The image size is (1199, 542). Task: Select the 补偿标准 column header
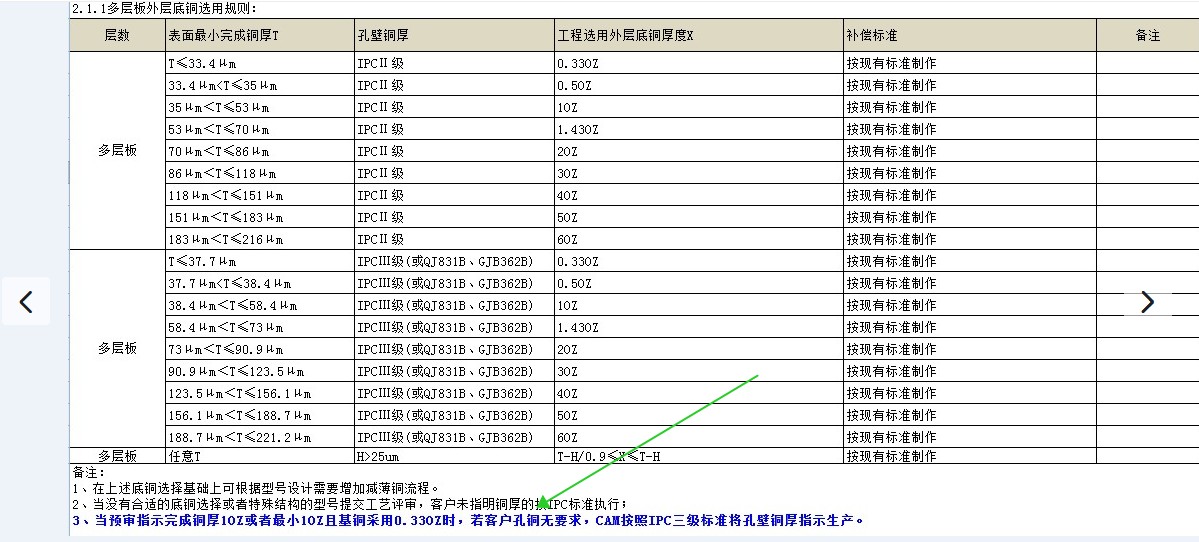pos(970,35)
